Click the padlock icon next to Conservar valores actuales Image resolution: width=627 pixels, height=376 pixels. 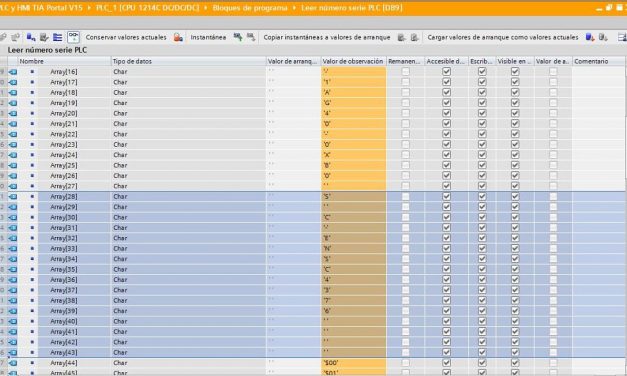coord(178,37)
